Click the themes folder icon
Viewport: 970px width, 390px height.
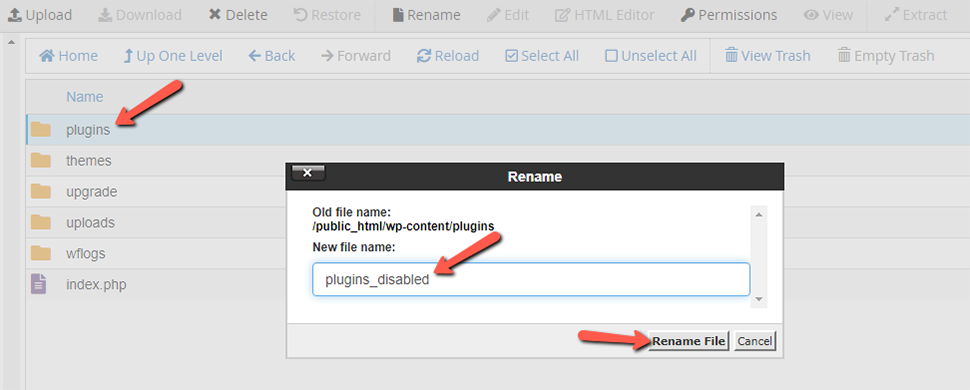point(41,160)
